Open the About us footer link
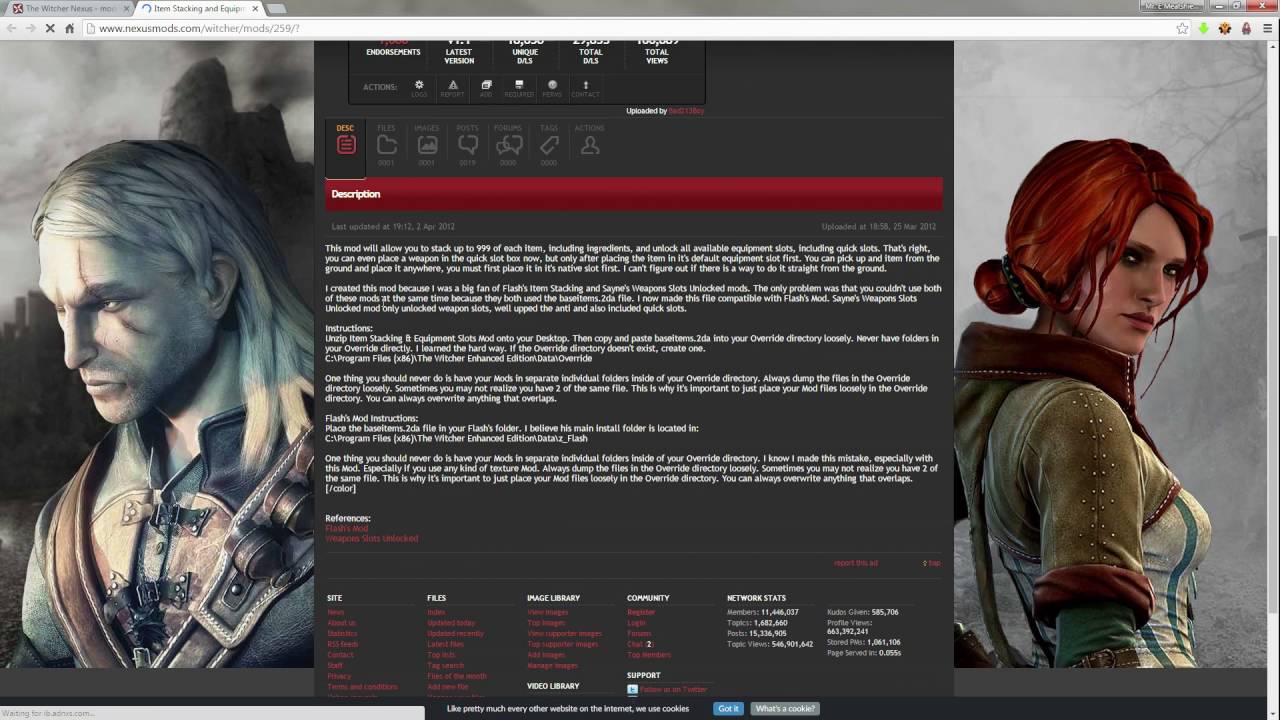Image resolution: width=1280 pixels, height=720 pixels. point(341,623)
